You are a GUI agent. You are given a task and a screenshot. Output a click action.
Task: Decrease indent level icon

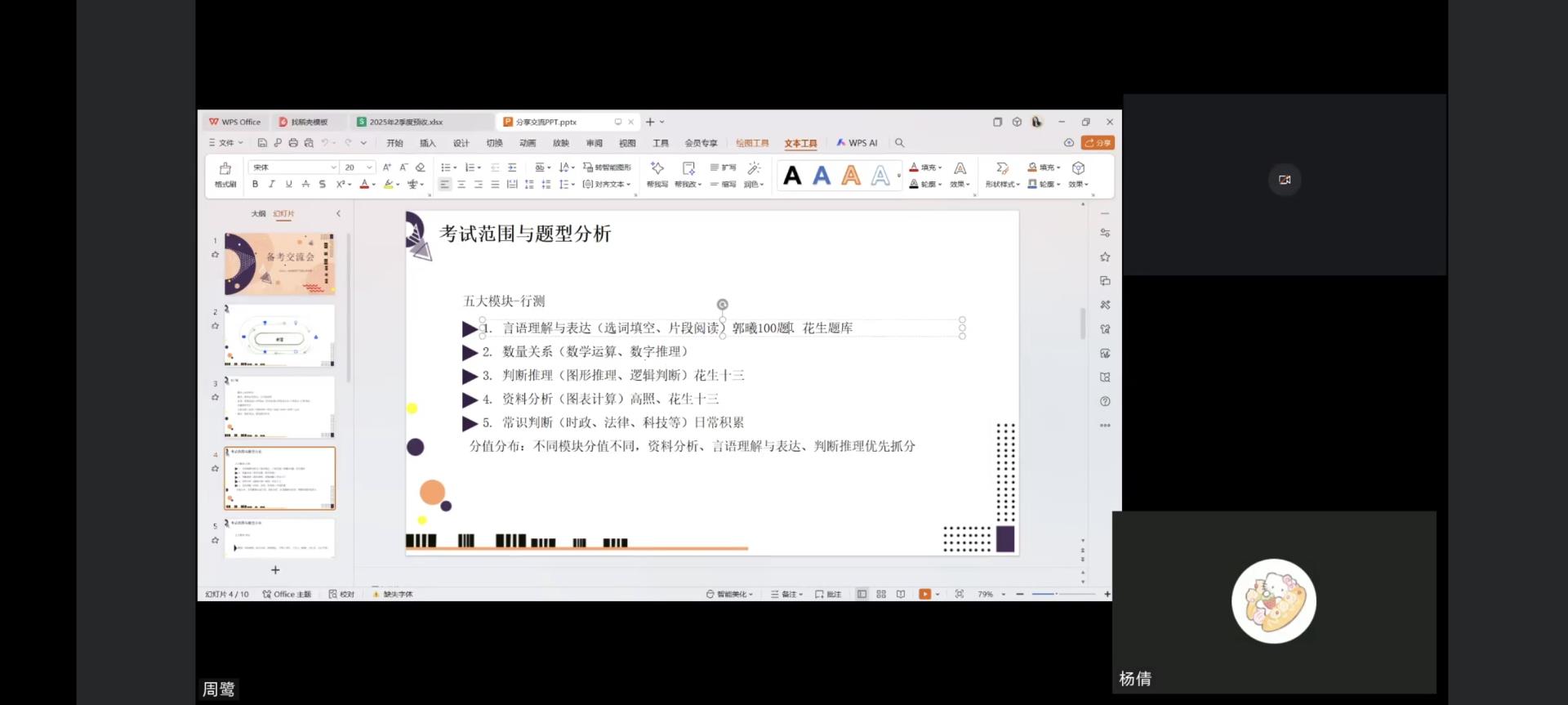[x=495, y=167]
